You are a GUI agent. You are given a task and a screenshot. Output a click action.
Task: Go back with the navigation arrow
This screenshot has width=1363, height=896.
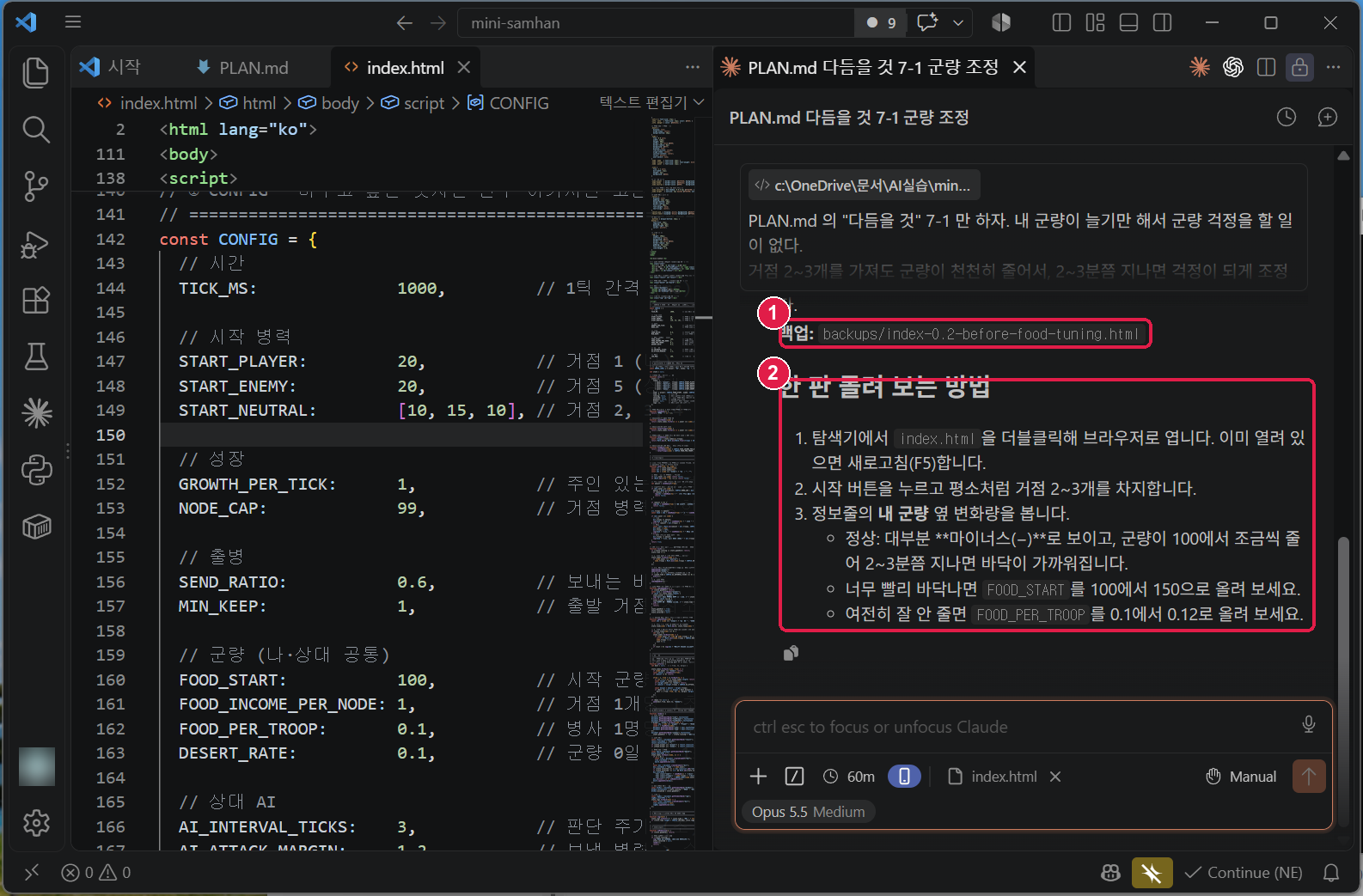pyautogui.click(x=405, y=23)
